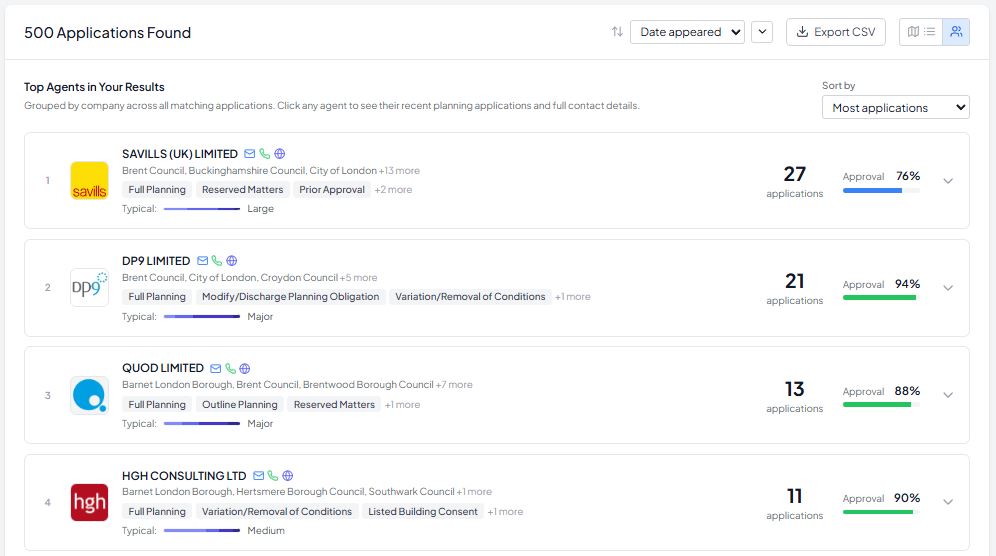
Task: Click the Savills logo thumbnail
Action: pyautogui.click(x=89, y=180)
